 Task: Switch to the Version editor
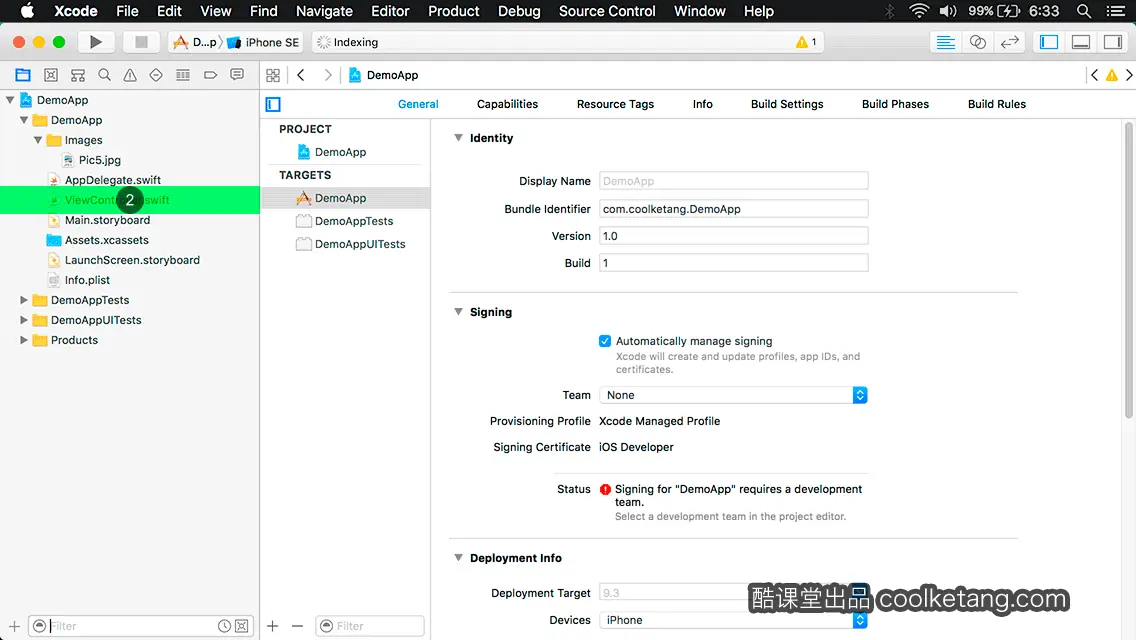(1009, 42)
